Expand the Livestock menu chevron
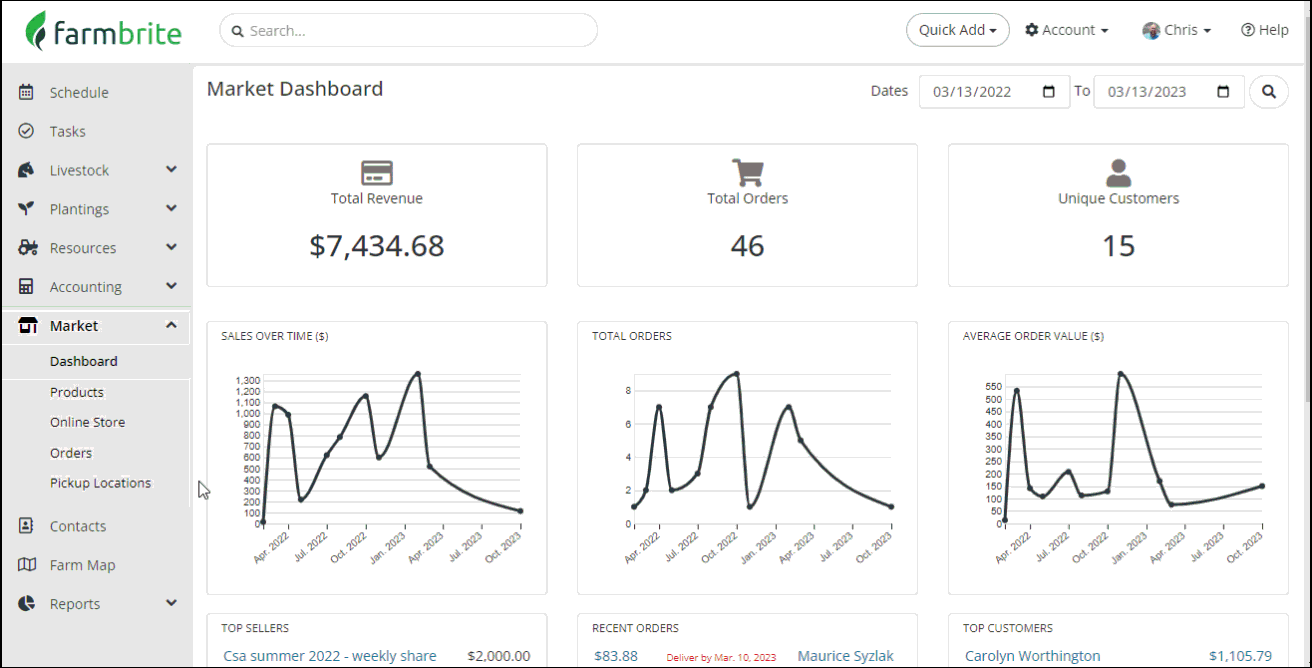 point(171,170)
